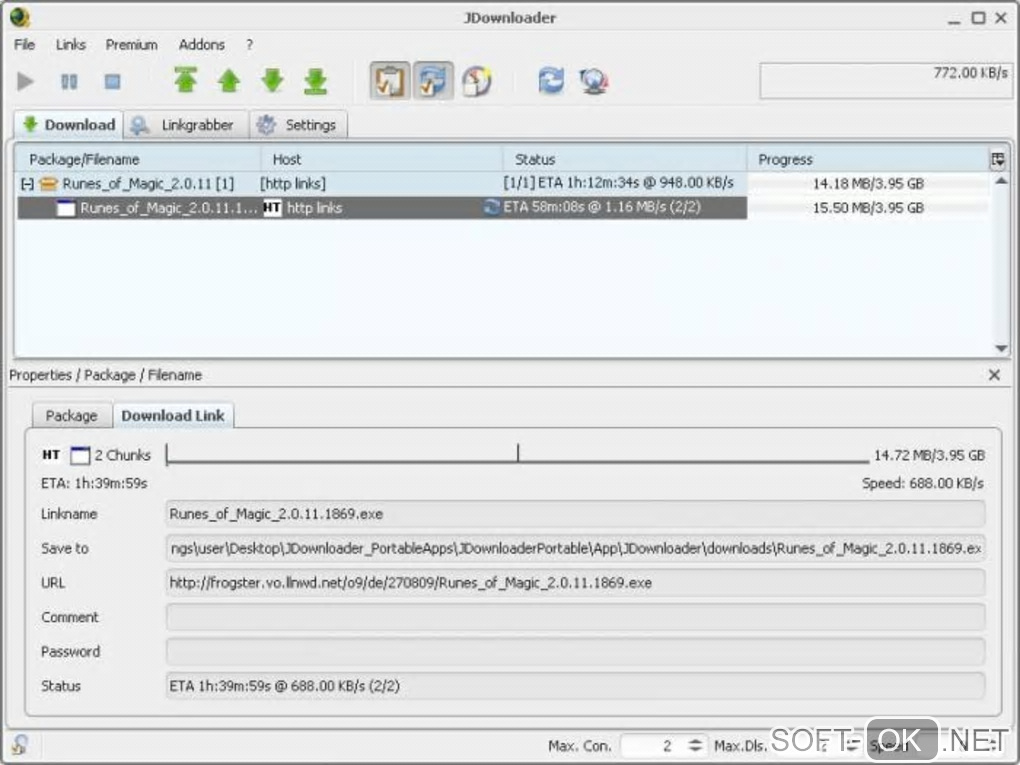Click the Save to path field
This screenshot has height=765, width=1020.
[x=575, y=548]
